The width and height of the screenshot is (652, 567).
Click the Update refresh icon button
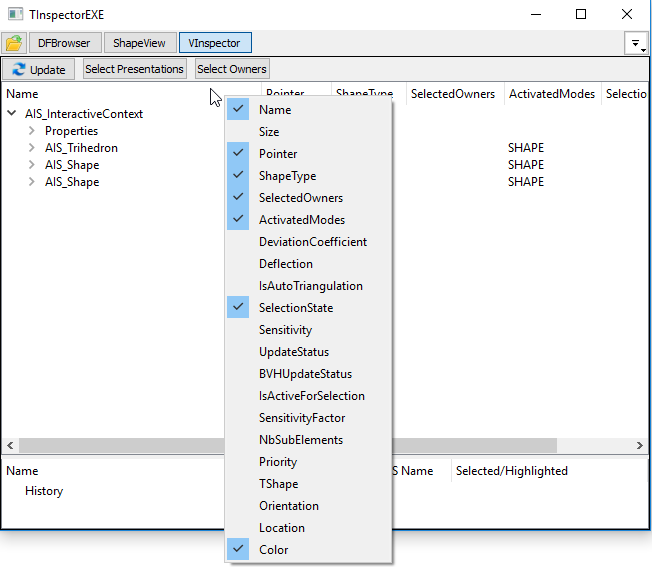click(38, 69)
